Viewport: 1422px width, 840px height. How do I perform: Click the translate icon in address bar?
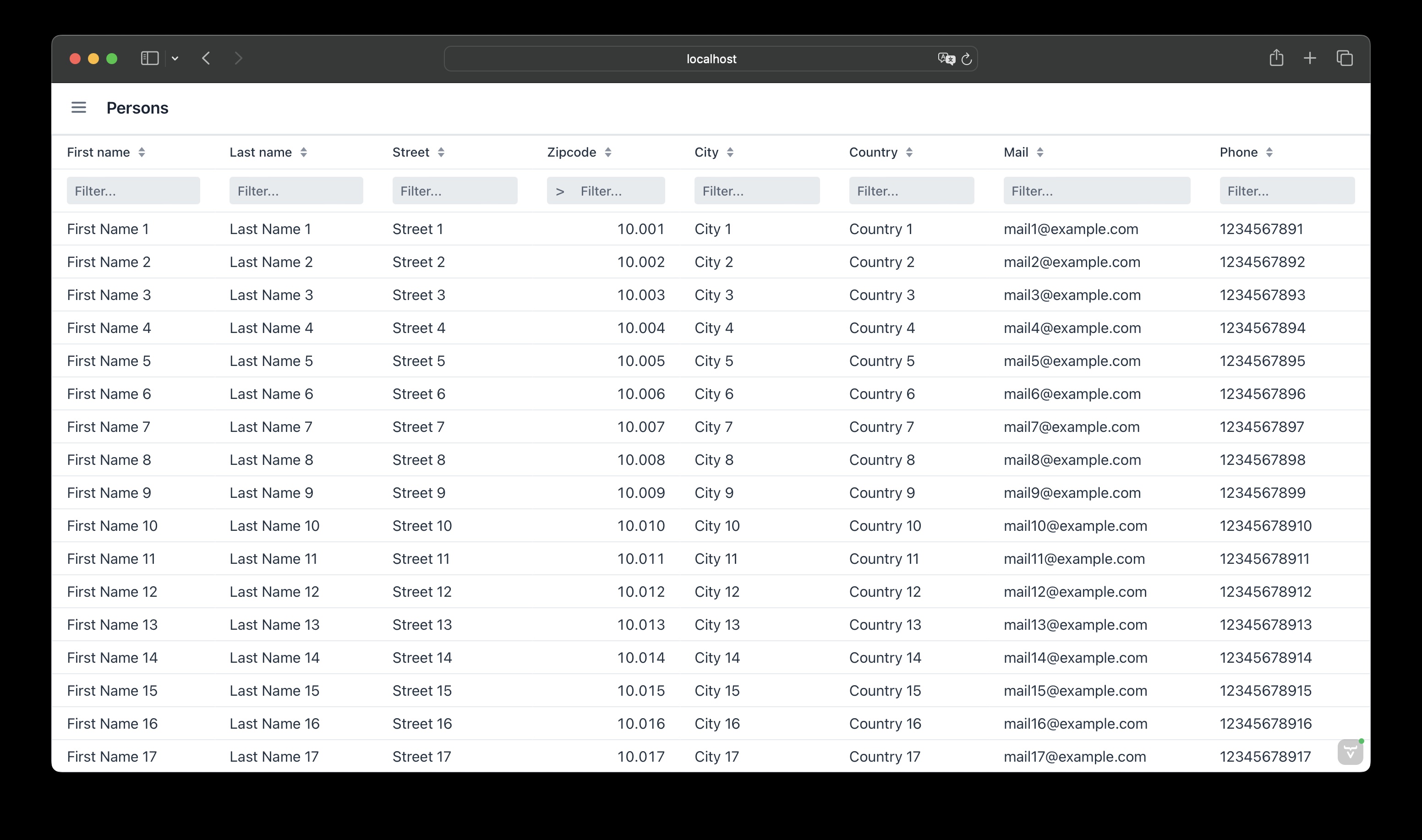(x=946, y=59)
